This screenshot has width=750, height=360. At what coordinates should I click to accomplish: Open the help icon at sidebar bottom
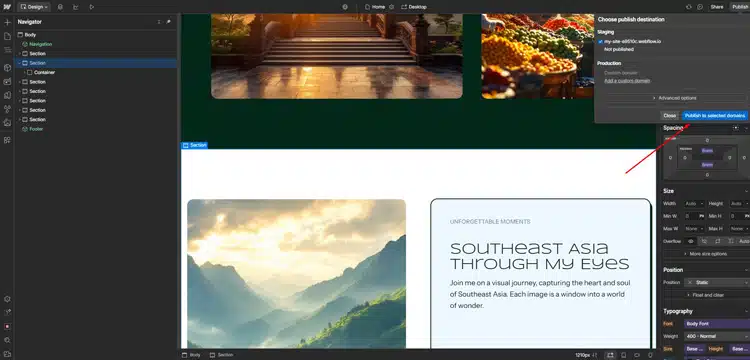pyautogui.click(x=7, y=353)
